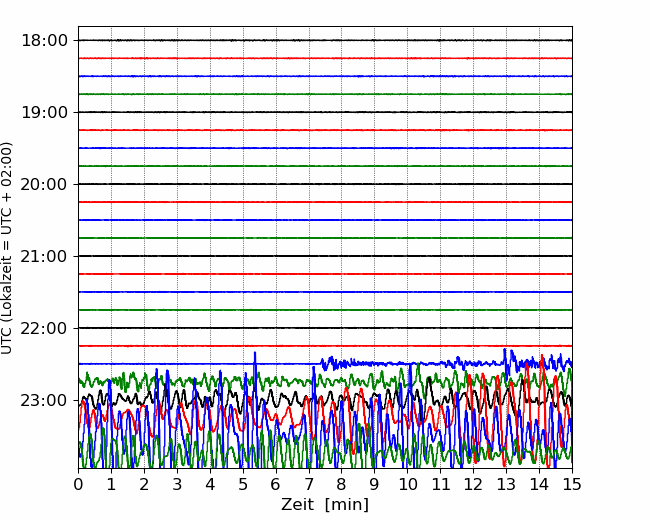
Task: Click the 5 minute tick label
Action: [x=243, y=484]
